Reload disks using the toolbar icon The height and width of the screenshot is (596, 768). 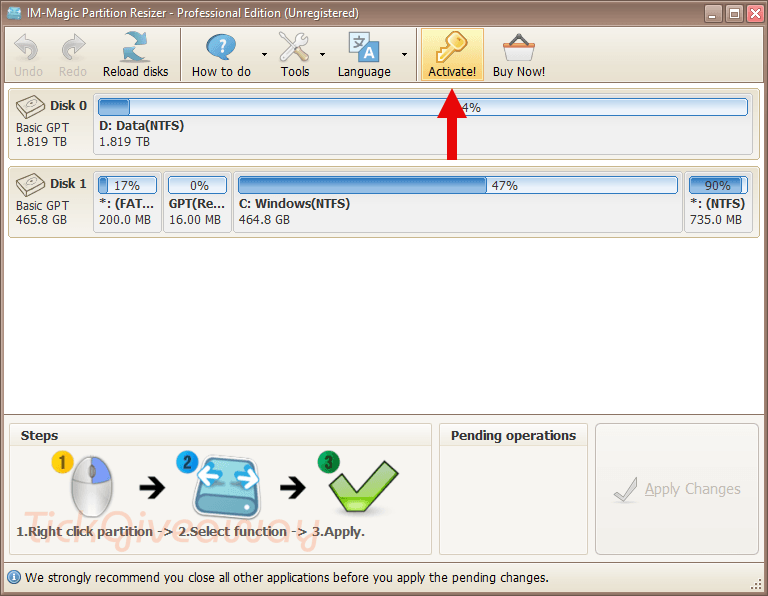pos(135,47)
